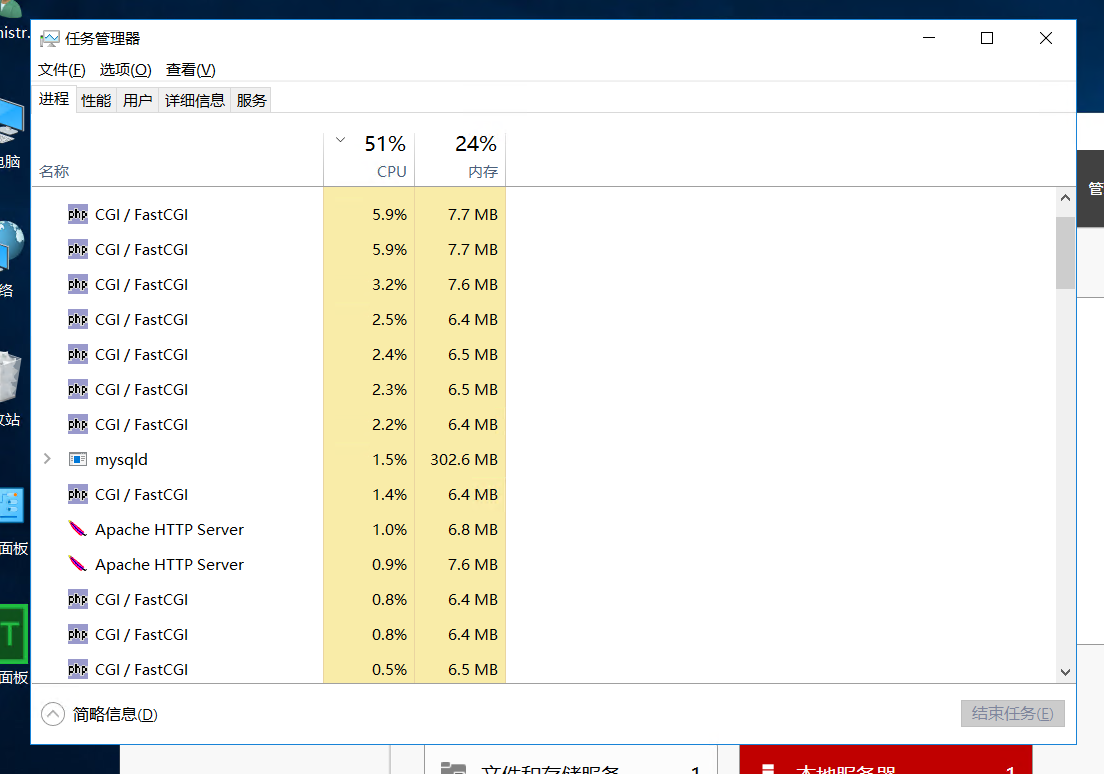Click php icon of the 2.5% CGI / FastCGI row

(x=77, y=320)
